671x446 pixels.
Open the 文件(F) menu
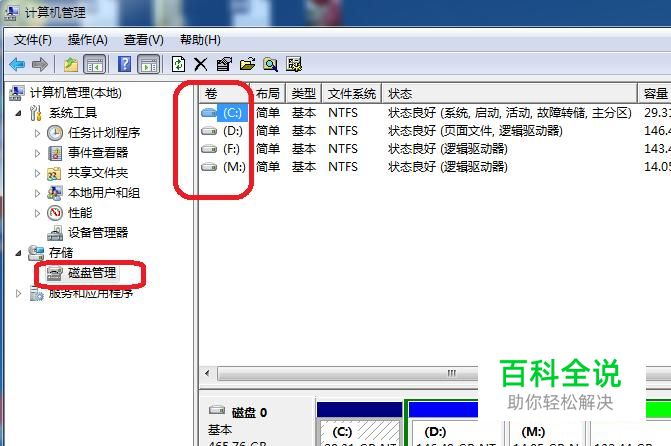click(x=33, y=40)
